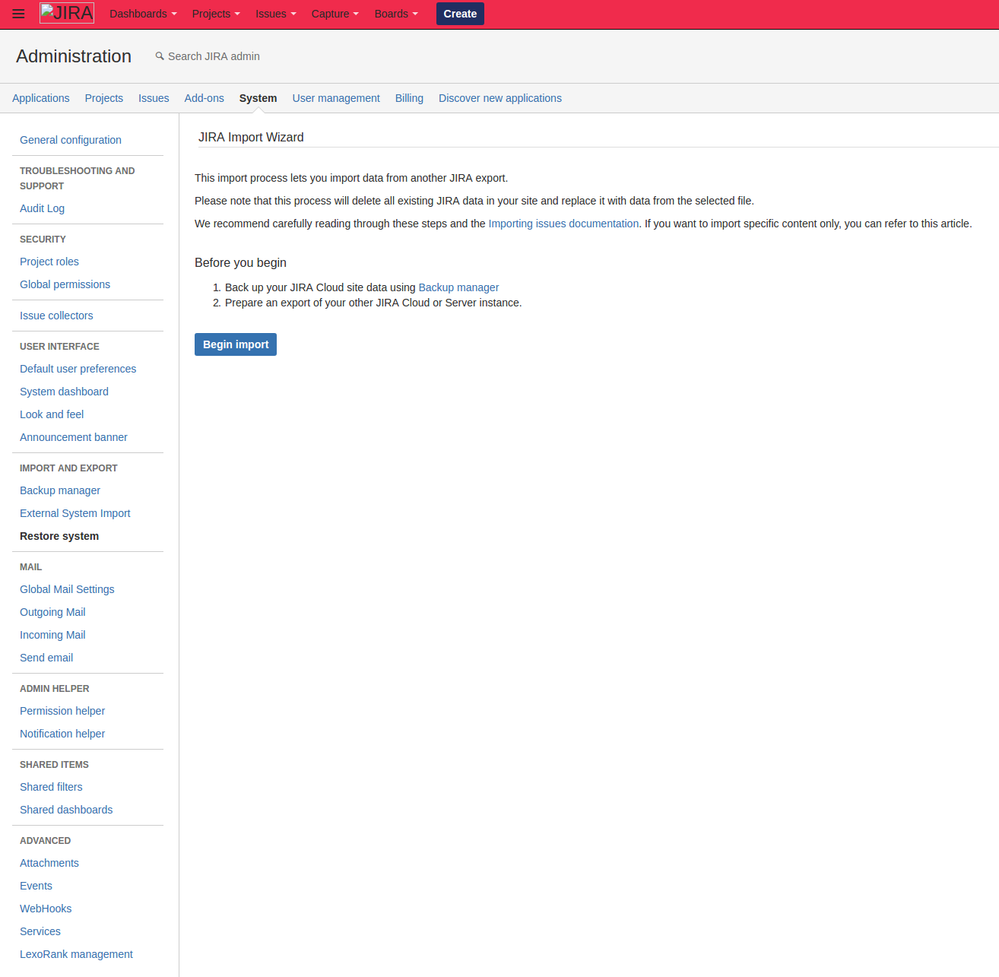The width and height of the screenshot is (999, 977).
Task: Open Notification helper
Action: tap(62, 734)
